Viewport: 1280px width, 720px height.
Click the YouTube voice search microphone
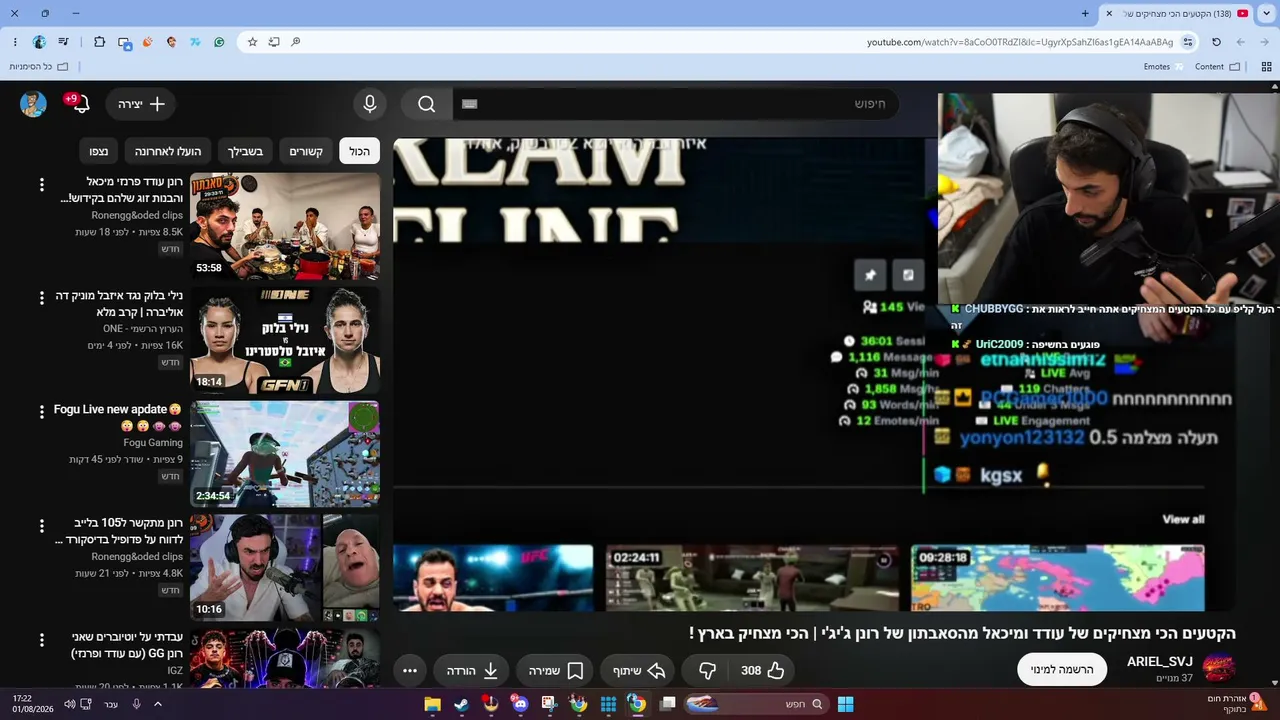(370, 104)
